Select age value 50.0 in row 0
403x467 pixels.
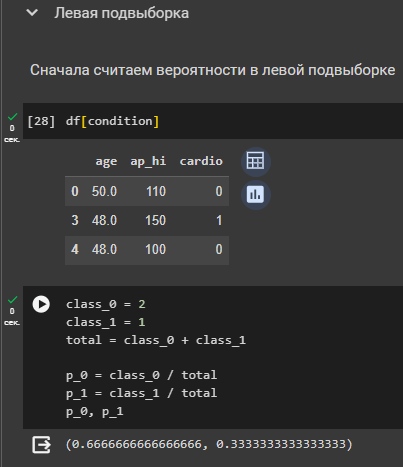[104, 191]
